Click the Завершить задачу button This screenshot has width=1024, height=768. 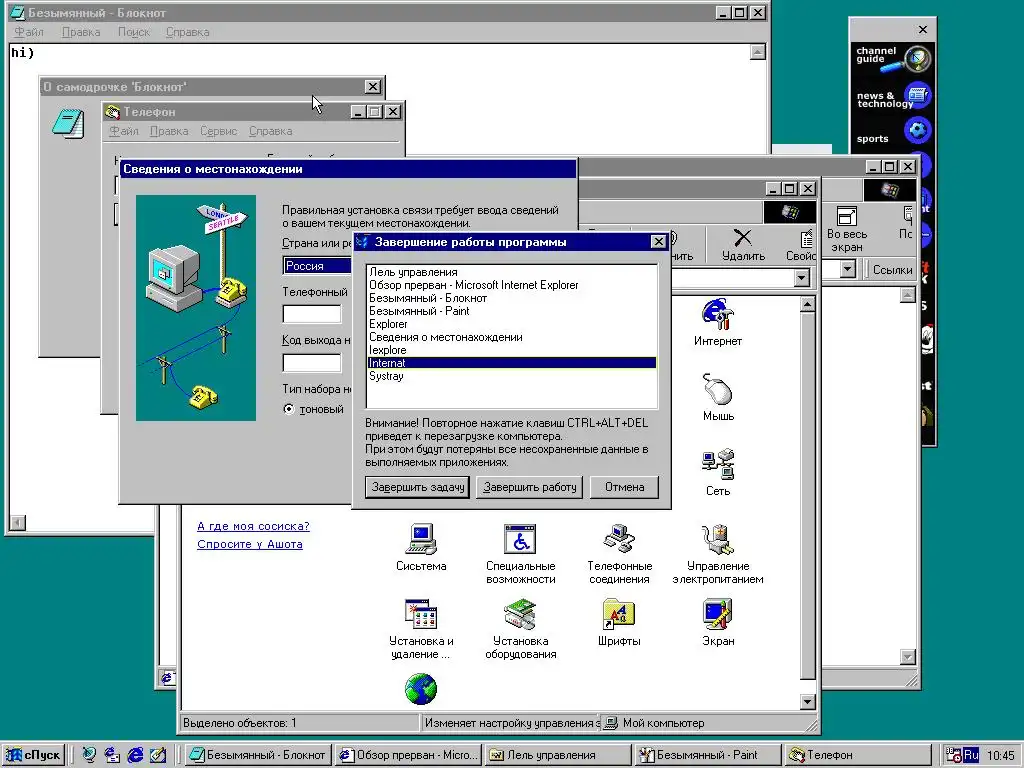pos(417,487)
